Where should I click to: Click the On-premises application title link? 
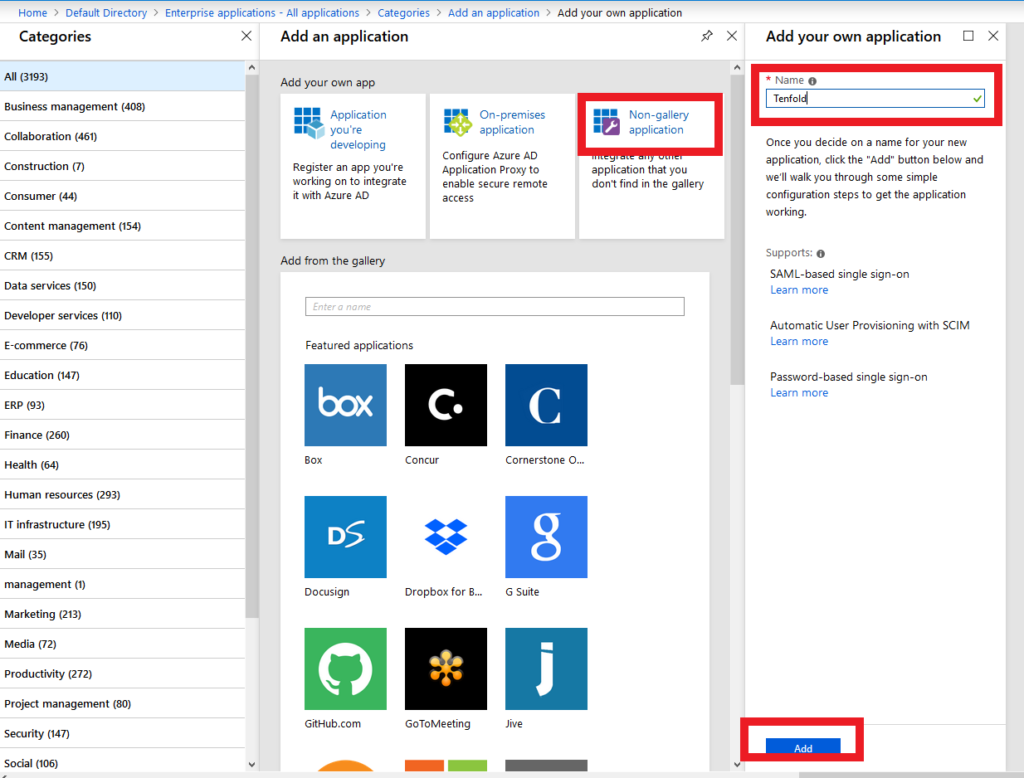click(512, 122)
